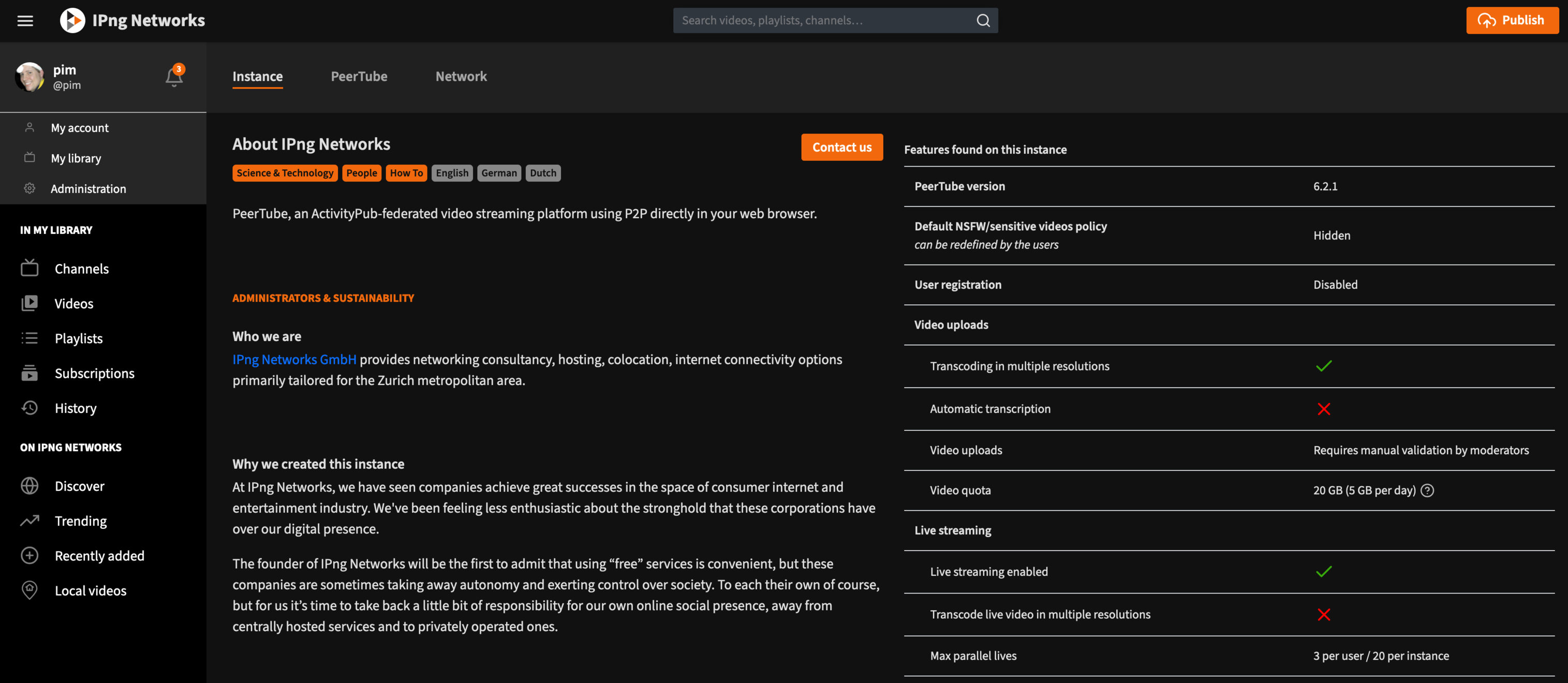Click the search magnifier icon
The width and height of the screenshot is (1568, 683).
pos(983,21)
